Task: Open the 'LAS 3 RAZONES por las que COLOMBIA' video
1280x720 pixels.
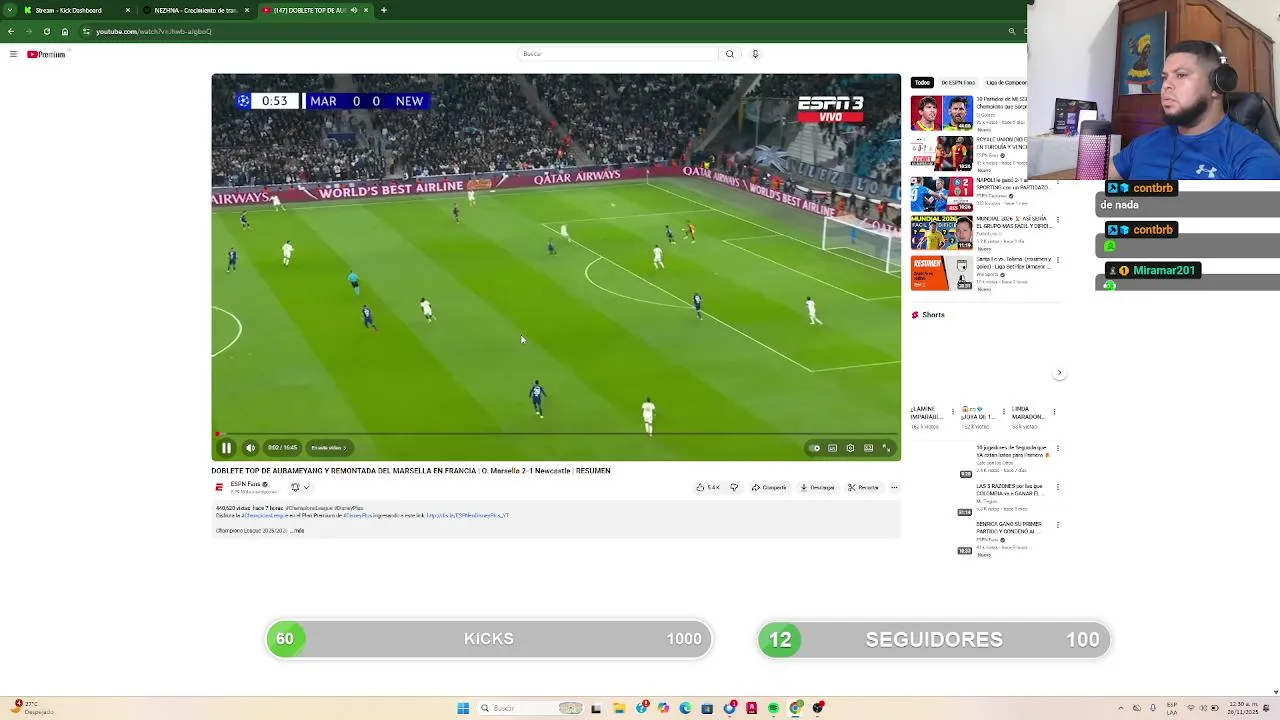Action: [1011, 490]
